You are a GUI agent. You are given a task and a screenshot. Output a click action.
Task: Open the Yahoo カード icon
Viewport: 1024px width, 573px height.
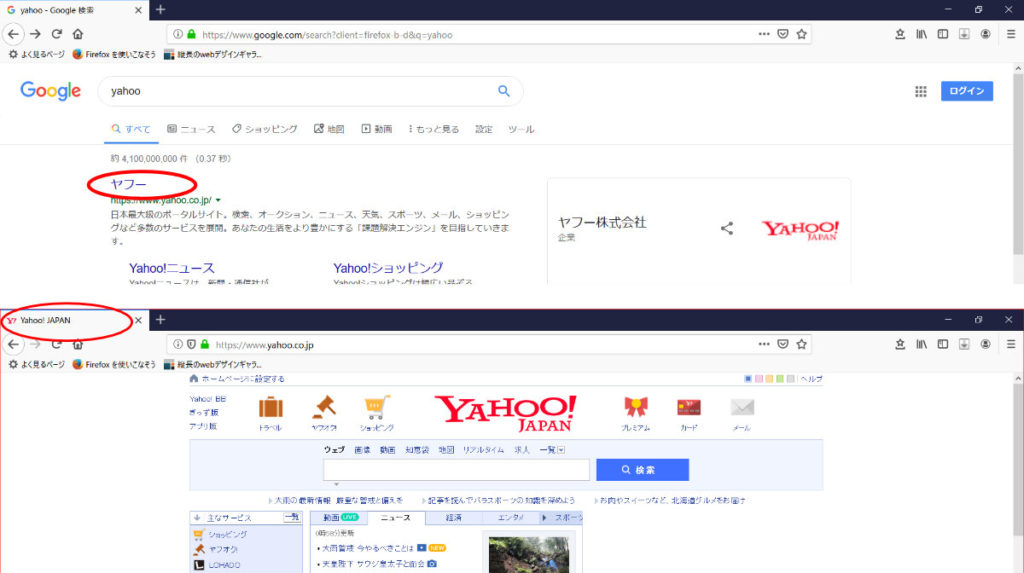pos(689,408)
